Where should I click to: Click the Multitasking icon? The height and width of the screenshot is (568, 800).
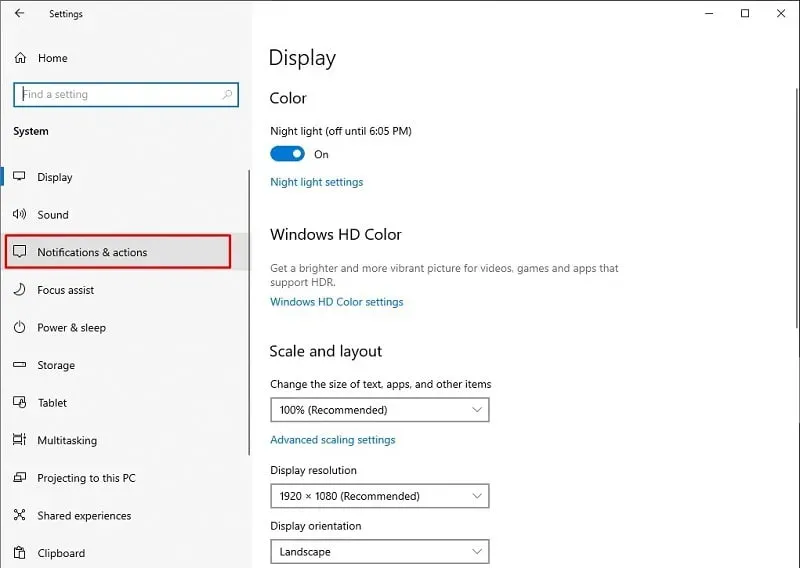point(19,440)
